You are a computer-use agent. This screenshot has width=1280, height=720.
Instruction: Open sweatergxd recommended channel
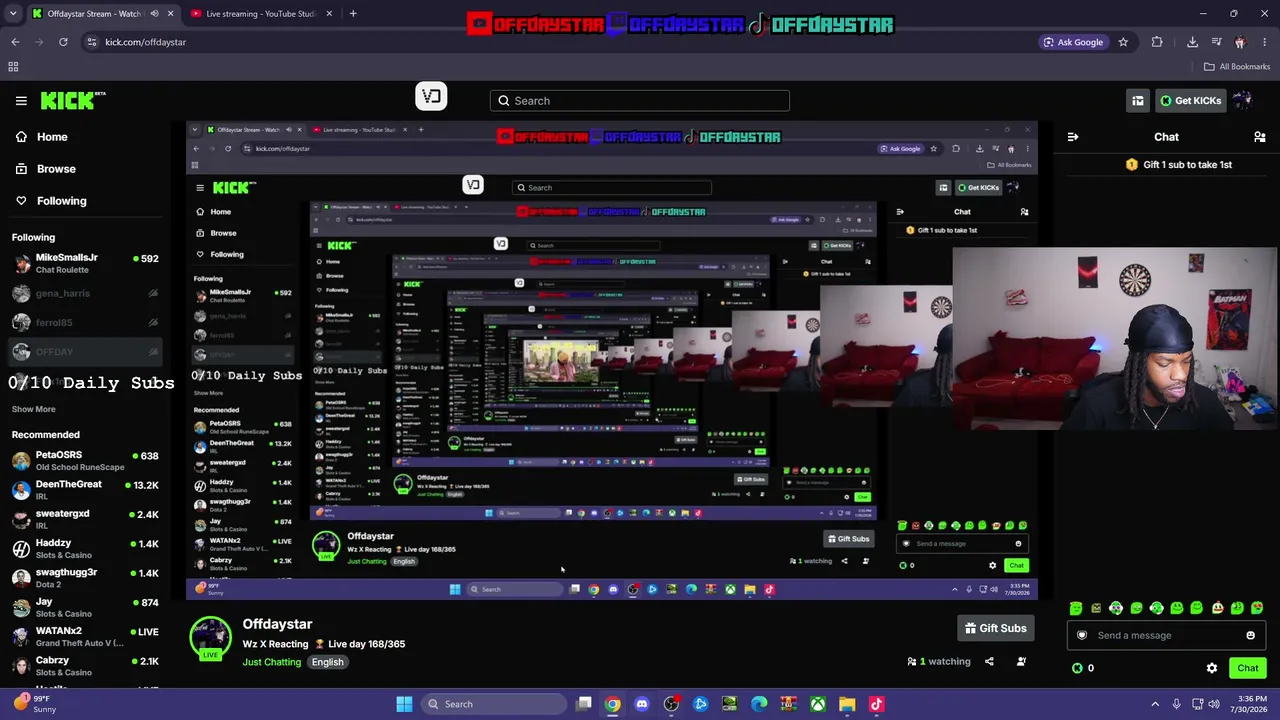point(85,519)
